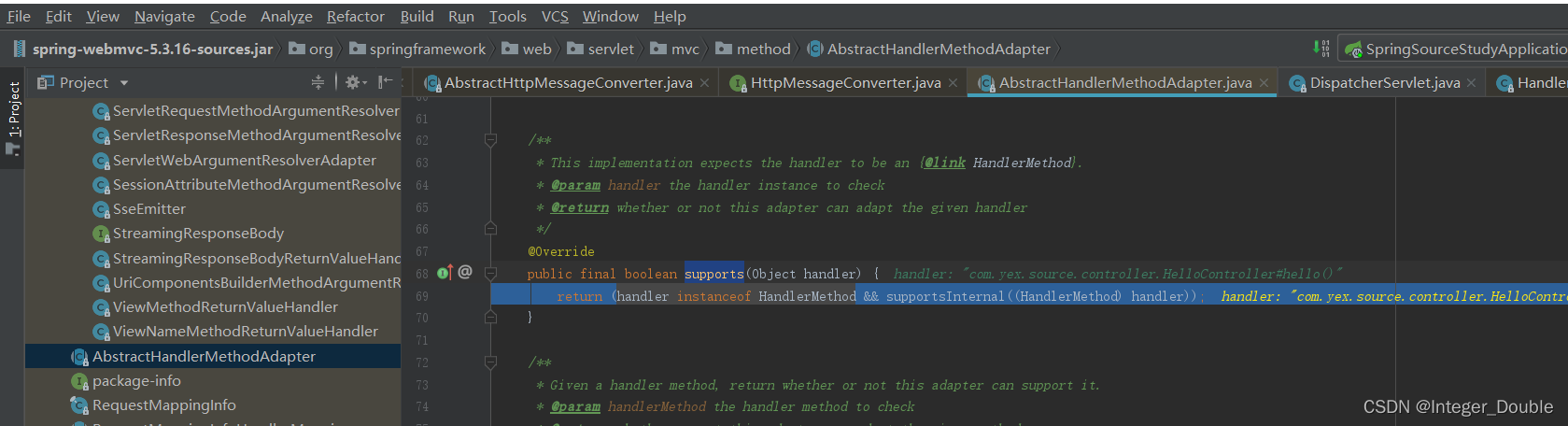
Task: Select ViewNameMethodReturnValueHandler in tree
Action: 235,332
